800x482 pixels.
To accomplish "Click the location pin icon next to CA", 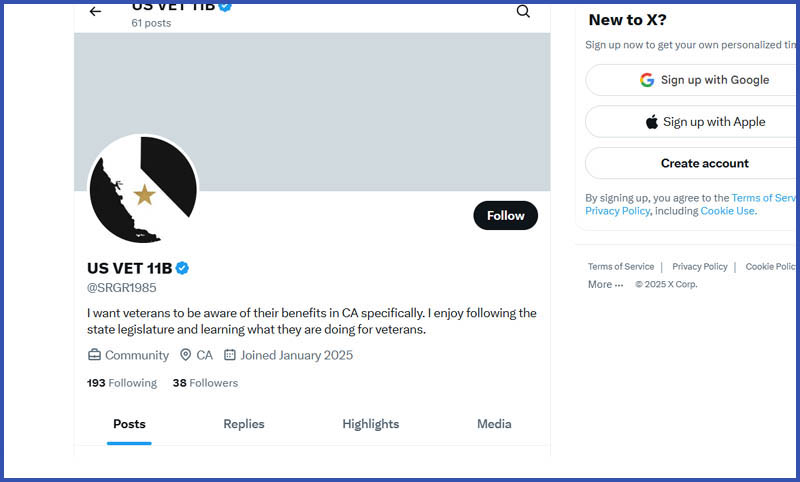I will 186,354.
